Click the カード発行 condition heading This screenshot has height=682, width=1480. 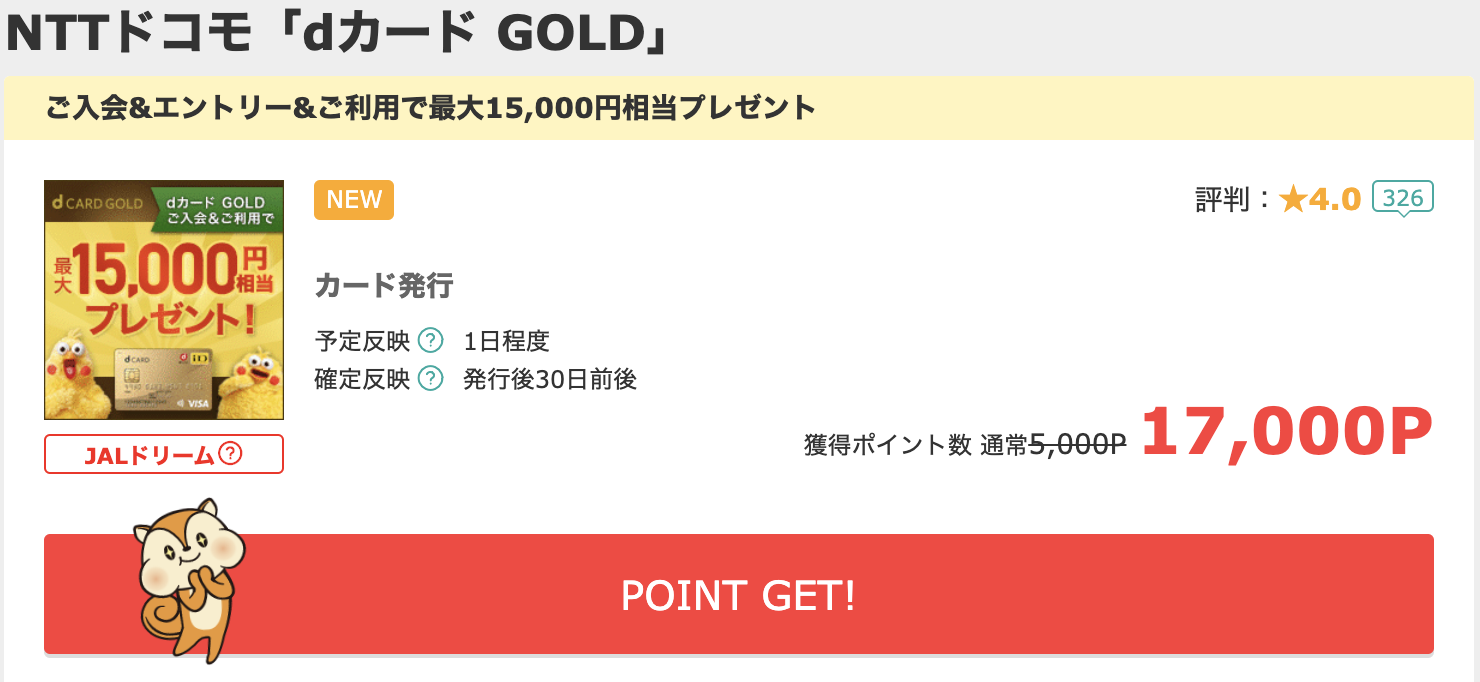click(x=384, y=286)
